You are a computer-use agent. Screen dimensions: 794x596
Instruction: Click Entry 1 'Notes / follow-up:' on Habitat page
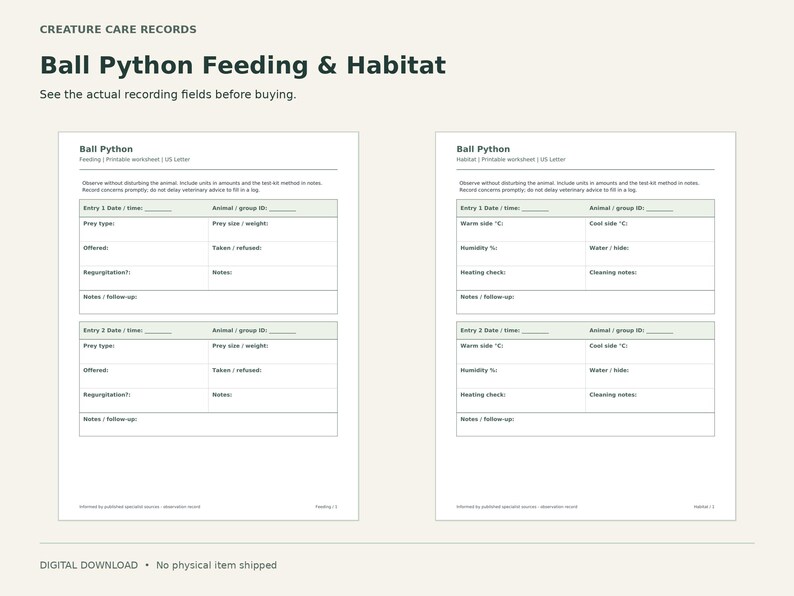pos(585,302)
